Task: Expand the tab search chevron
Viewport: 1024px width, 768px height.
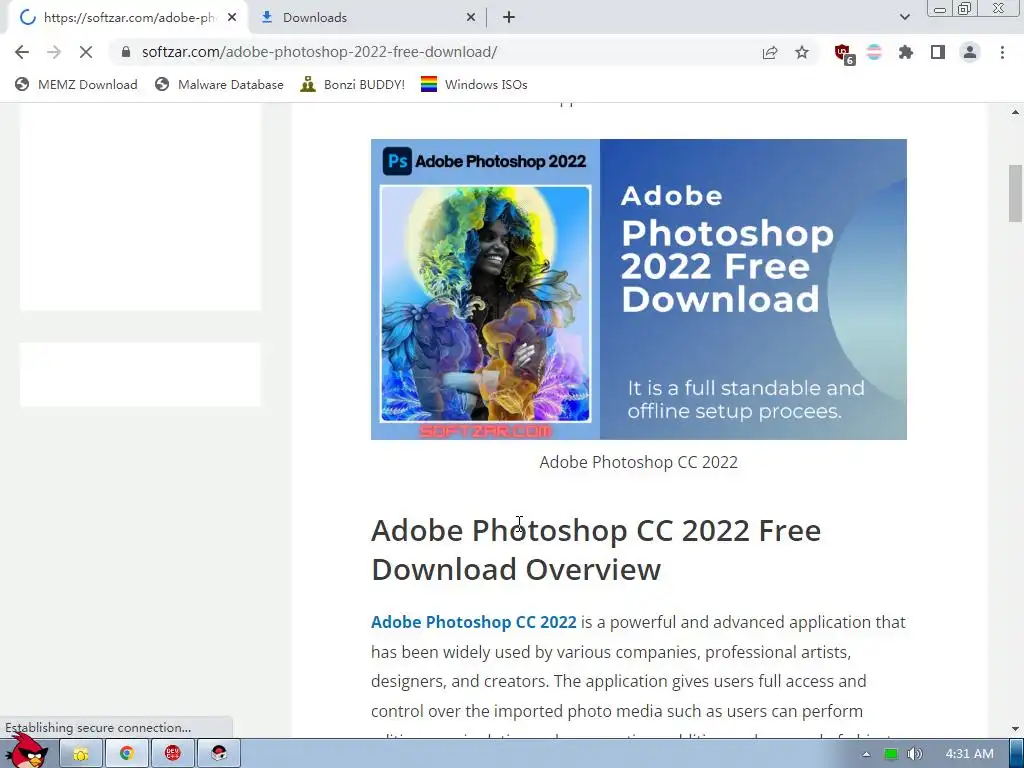Action: (904, 18)
